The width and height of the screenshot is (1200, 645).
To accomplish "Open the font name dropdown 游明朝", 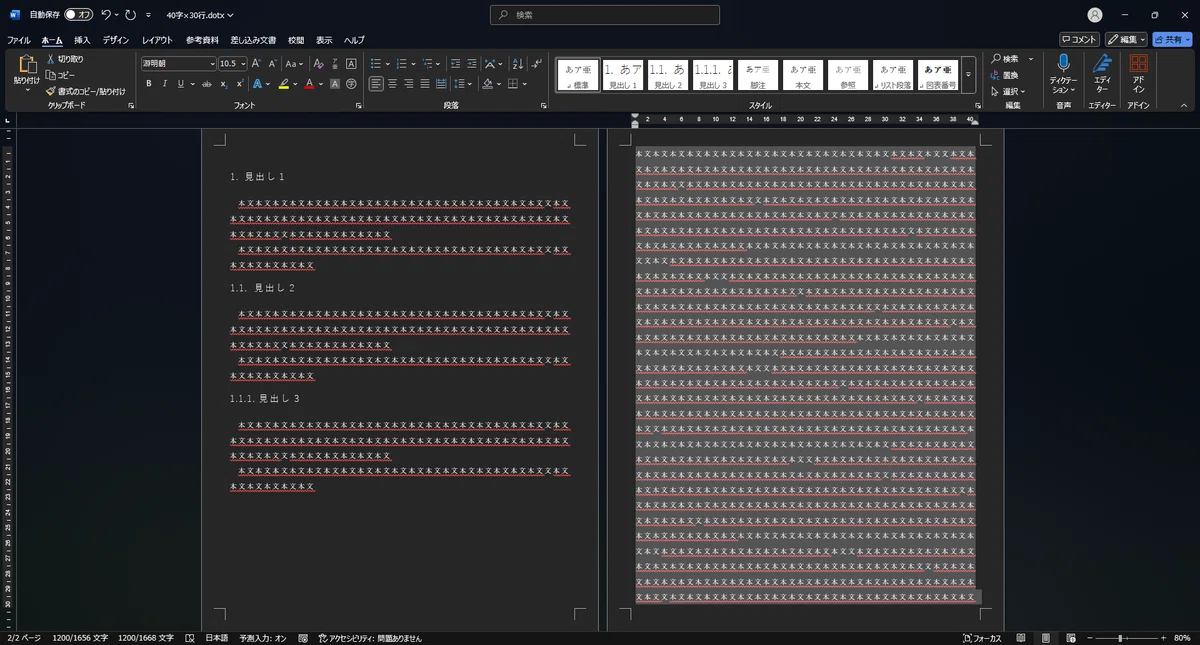I will tap(178, 63).
